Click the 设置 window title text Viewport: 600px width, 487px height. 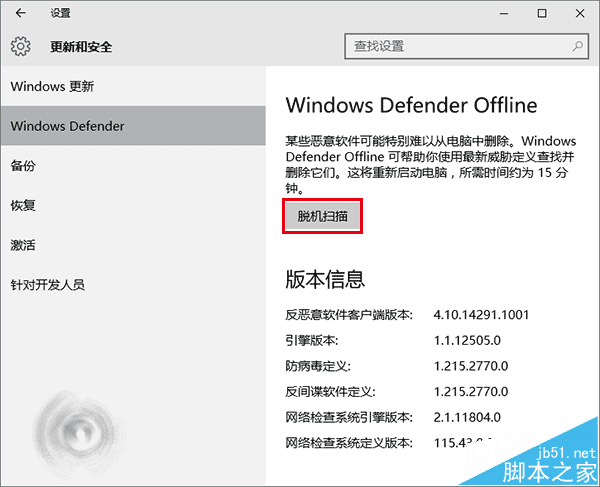point(60,13)
